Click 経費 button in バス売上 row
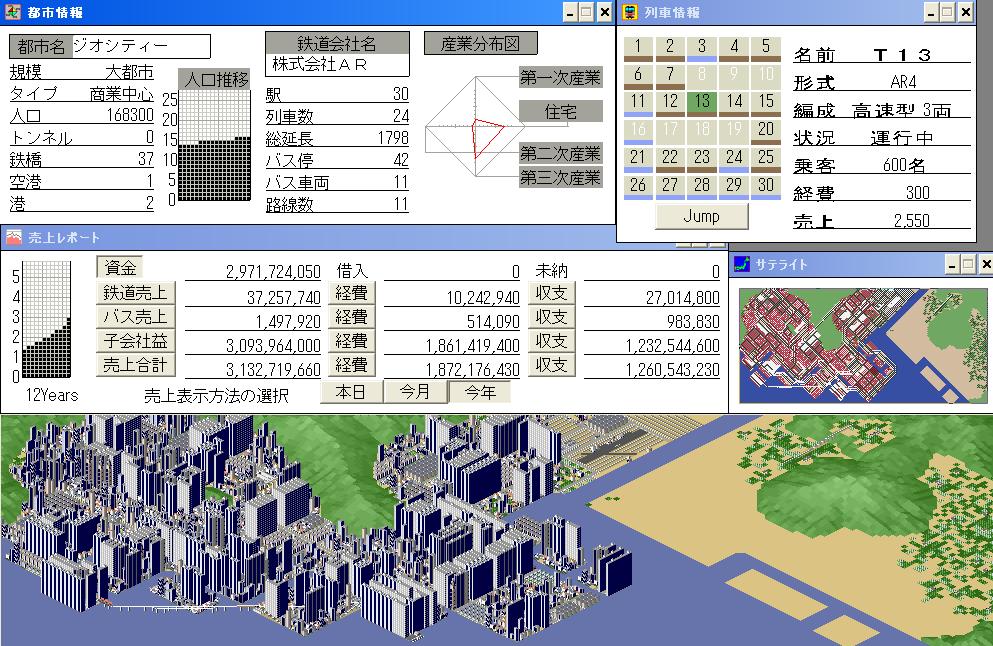 pyautogui.click(x=351, y=317)
